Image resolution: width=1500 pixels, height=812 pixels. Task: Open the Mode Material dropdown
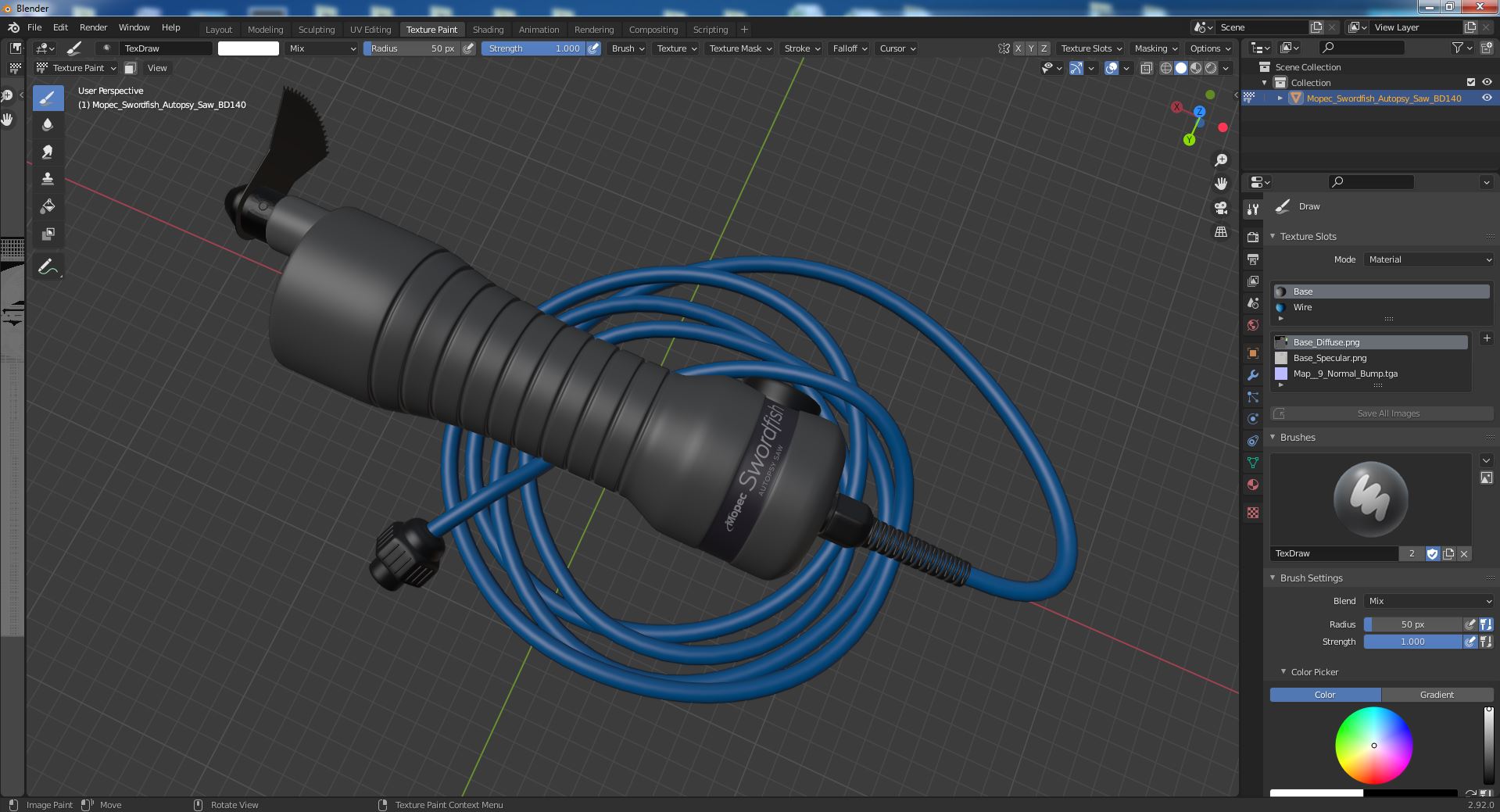click(1429, 259)
